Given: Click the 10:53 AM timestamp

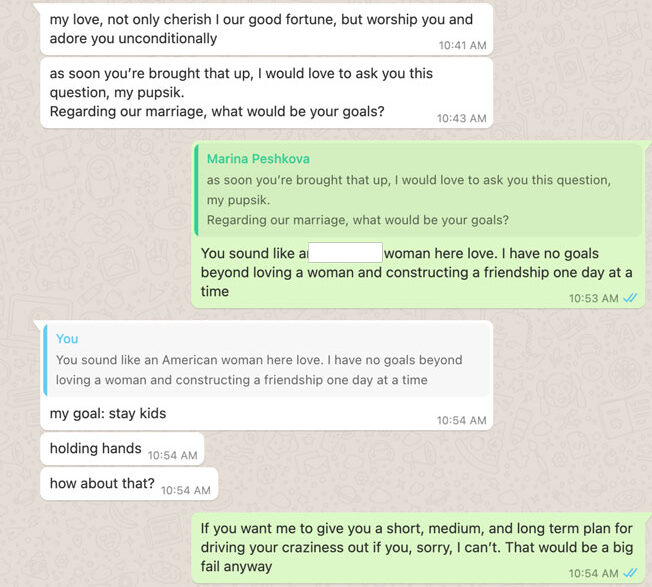Looking at the screenshot, I should (x=593, y=298).
